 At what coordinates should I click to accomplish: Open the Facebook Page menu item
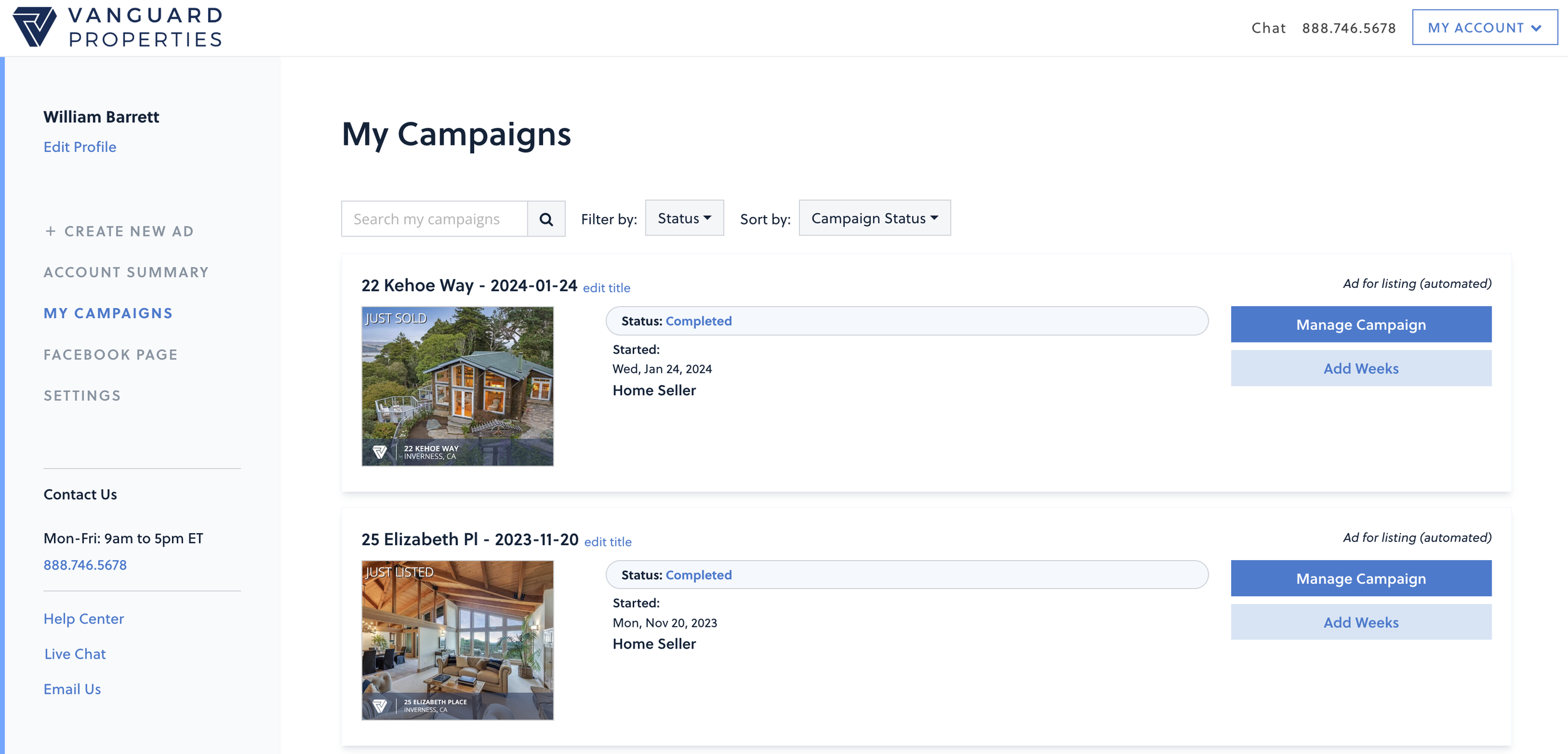click(110, 354)
